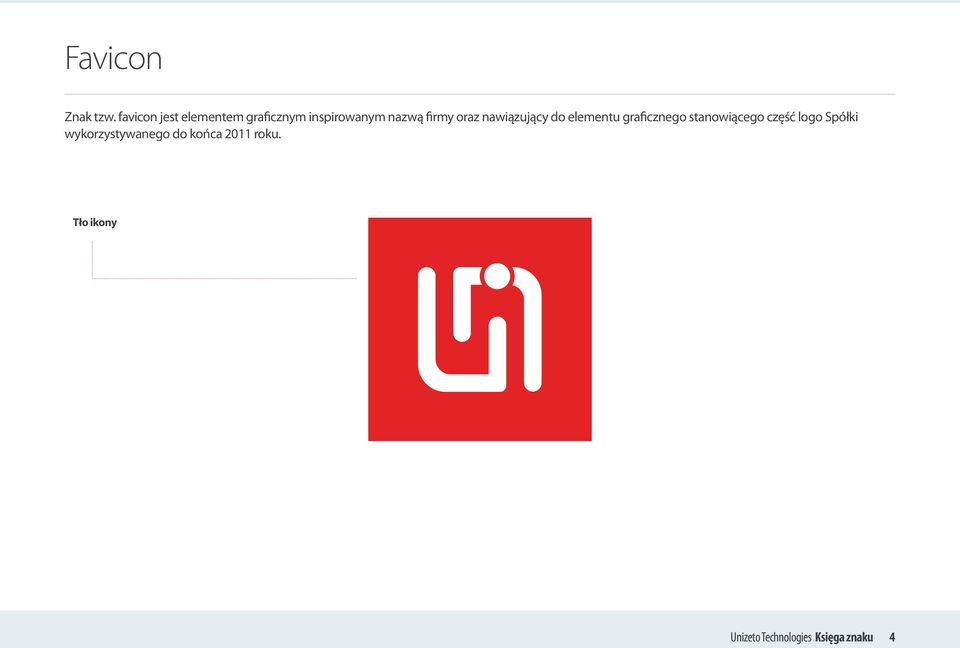960x648 pixels.
Task: Select the 'Favicon' page heading
Action: click(113, 58)
